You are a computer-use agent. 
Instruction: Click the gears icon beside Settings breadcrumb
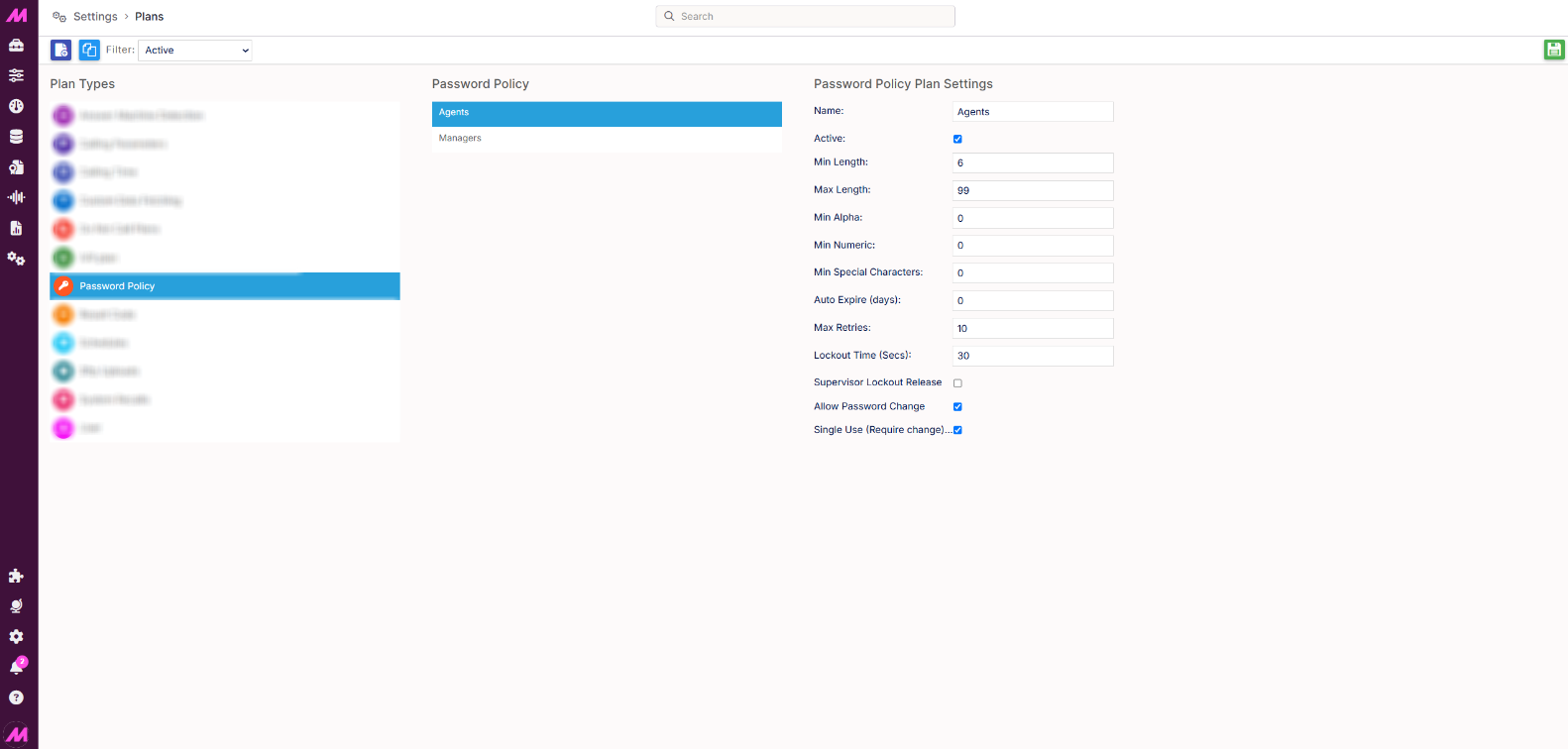[59, 17]
